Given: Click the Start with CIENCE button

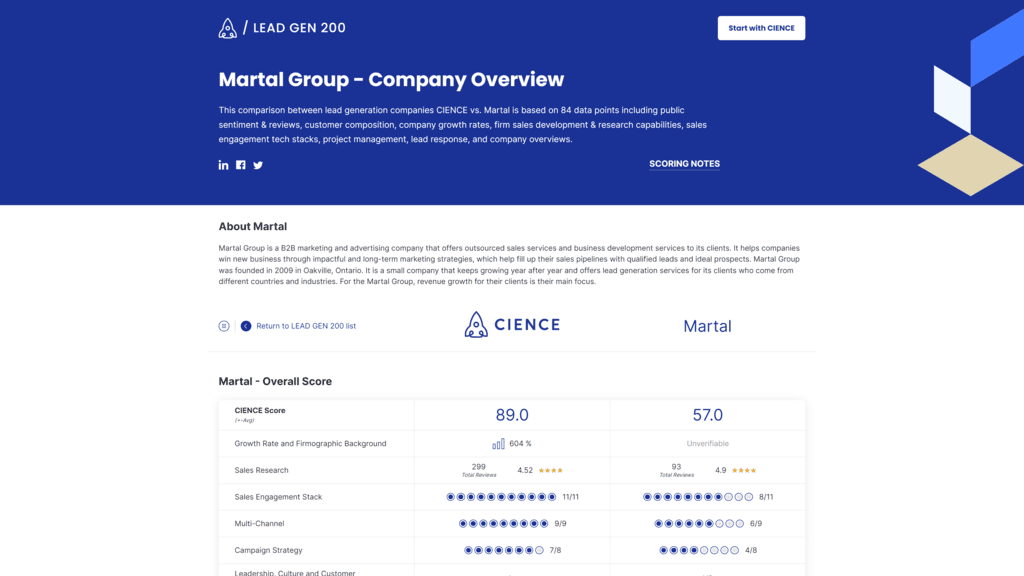Looking at the screenshot, I should tap(761, 28).
